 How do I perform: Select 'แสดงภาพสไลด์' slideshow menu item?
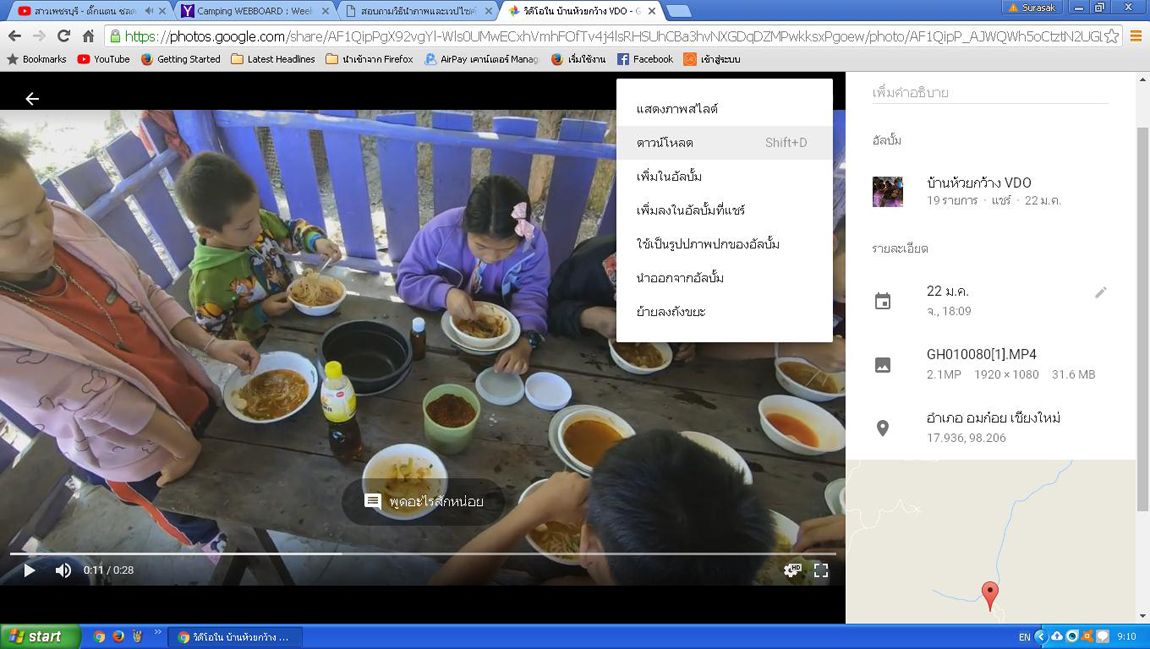724,109
